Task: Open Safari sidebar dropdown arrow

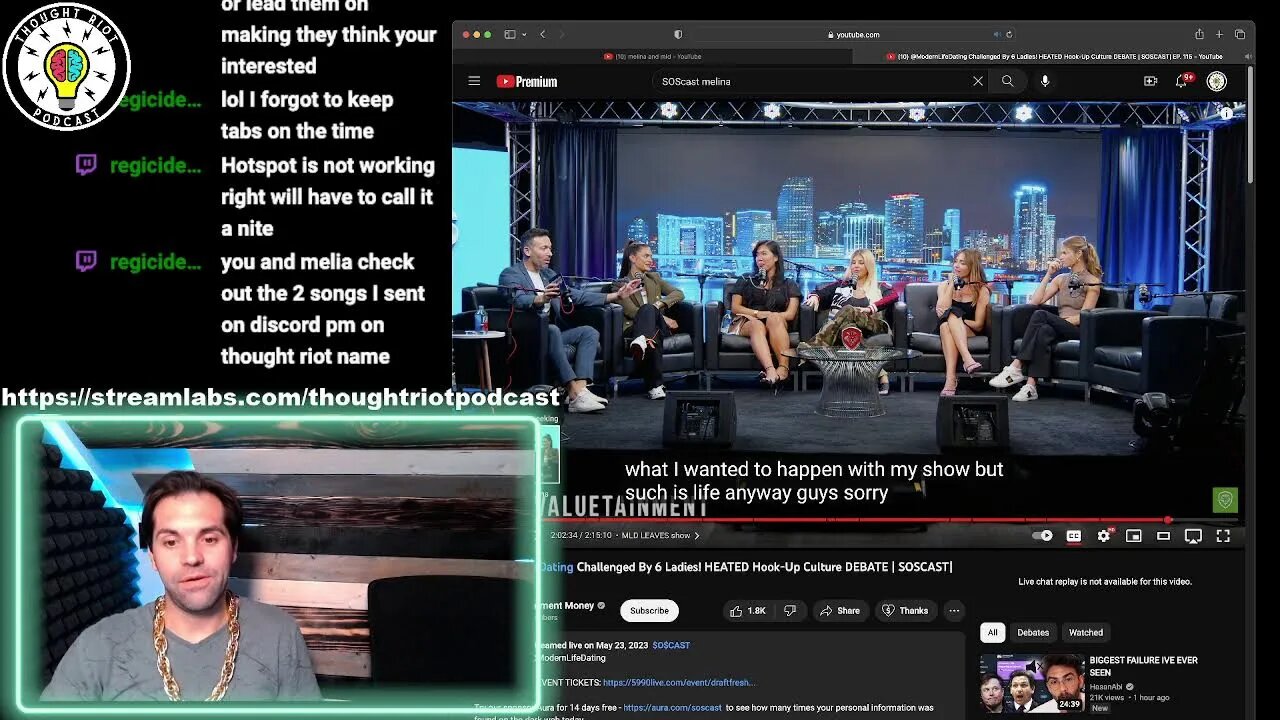Action: point(523,34)
